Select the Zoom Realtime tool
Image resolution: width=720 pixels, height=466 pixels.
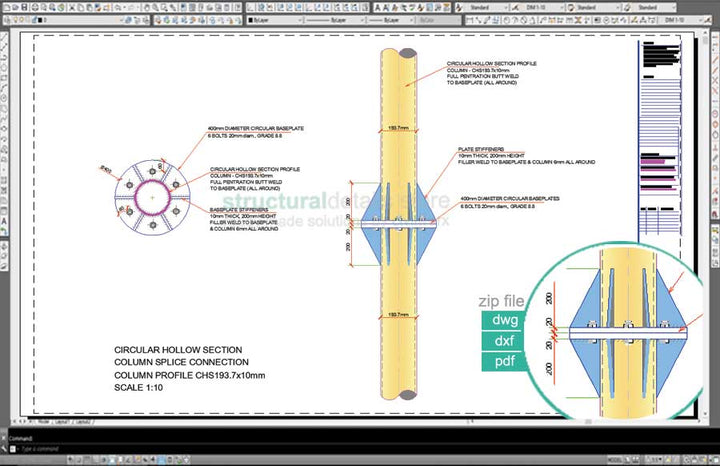click(156, 8)
